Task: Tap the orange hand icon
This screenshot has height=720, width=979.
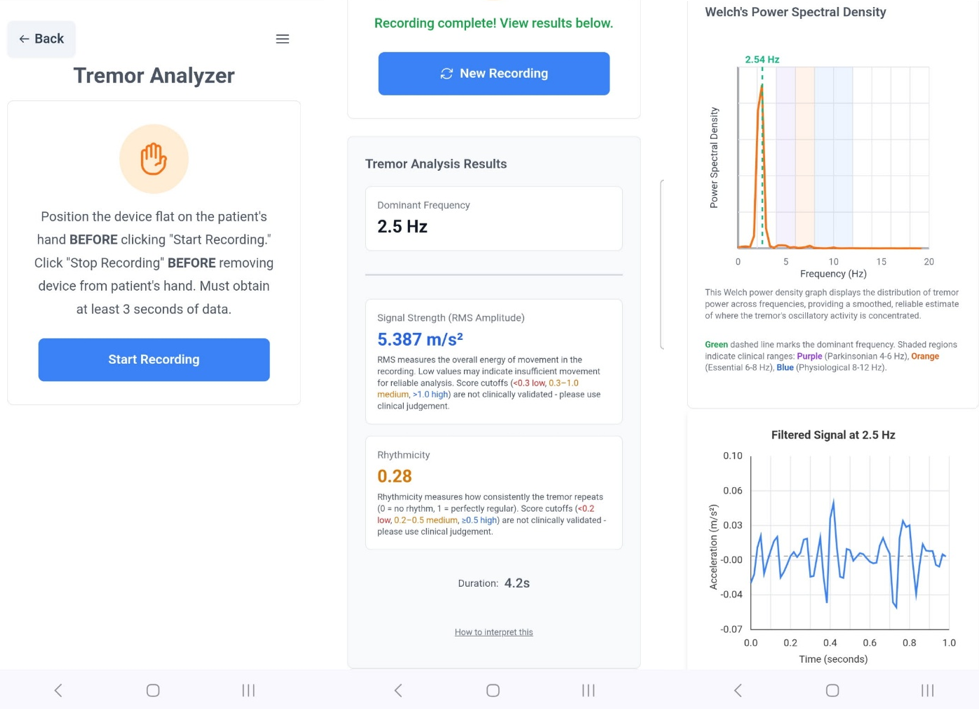Action: [154, 159]
